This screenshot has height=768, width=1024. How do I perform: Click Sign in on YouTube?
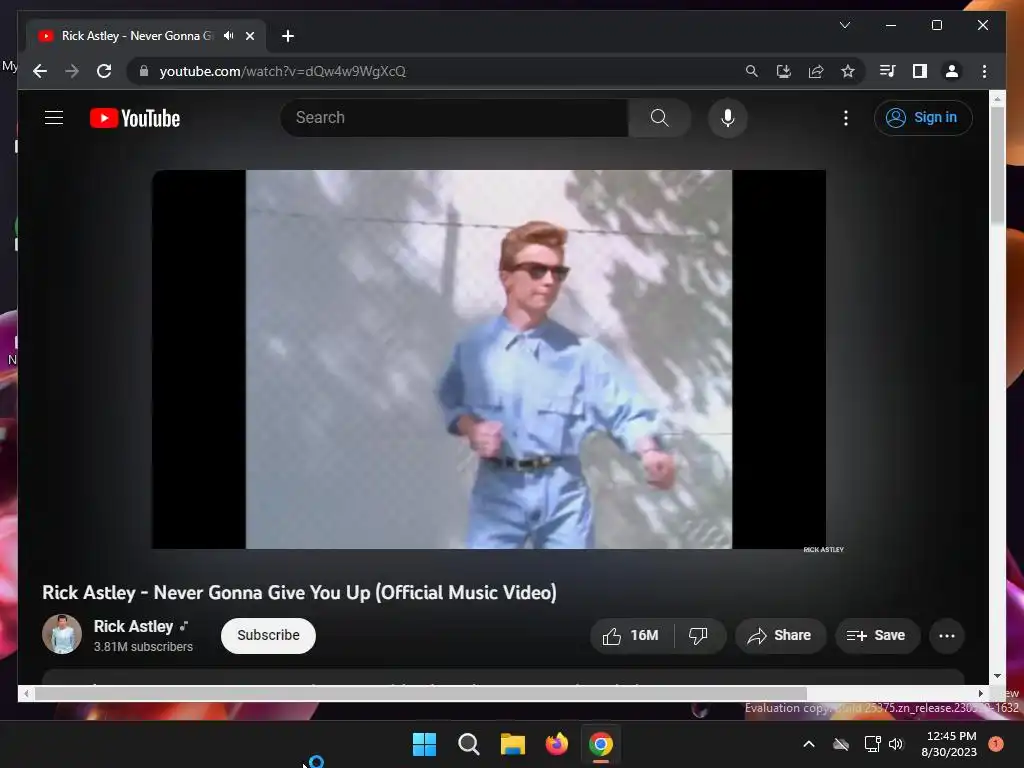point(923,118)
